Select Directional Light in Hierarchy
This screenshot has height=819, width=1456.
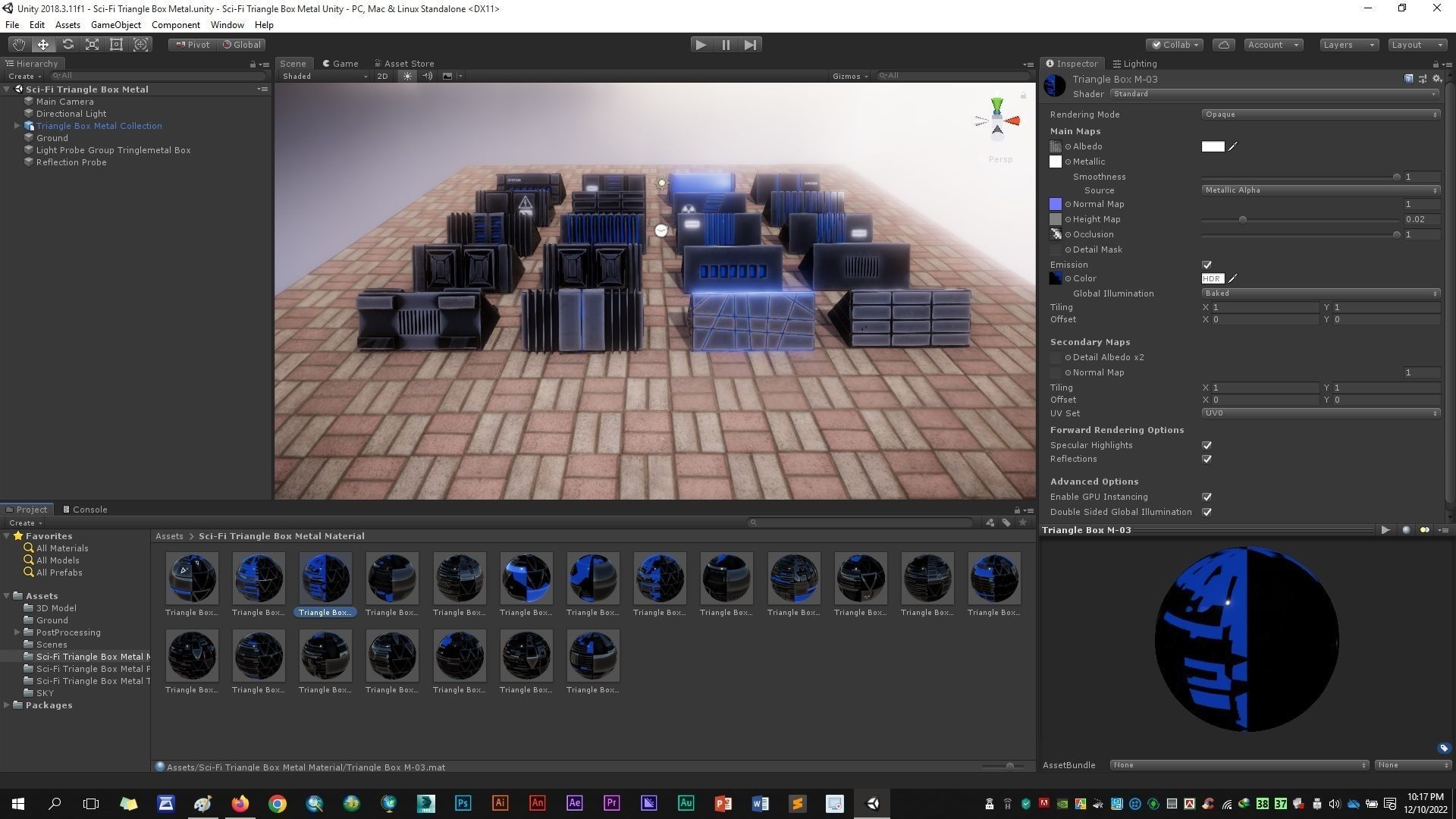pos(71,114)
